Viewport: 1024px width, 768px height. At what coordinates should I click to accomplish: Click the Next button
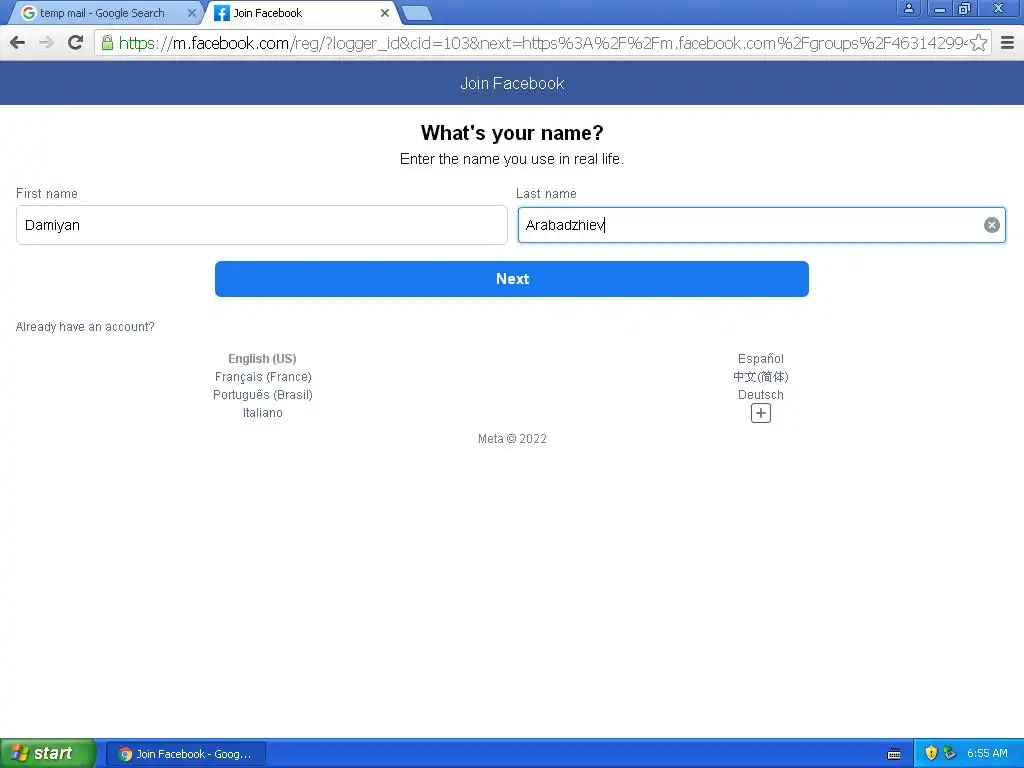click(512, 279)
